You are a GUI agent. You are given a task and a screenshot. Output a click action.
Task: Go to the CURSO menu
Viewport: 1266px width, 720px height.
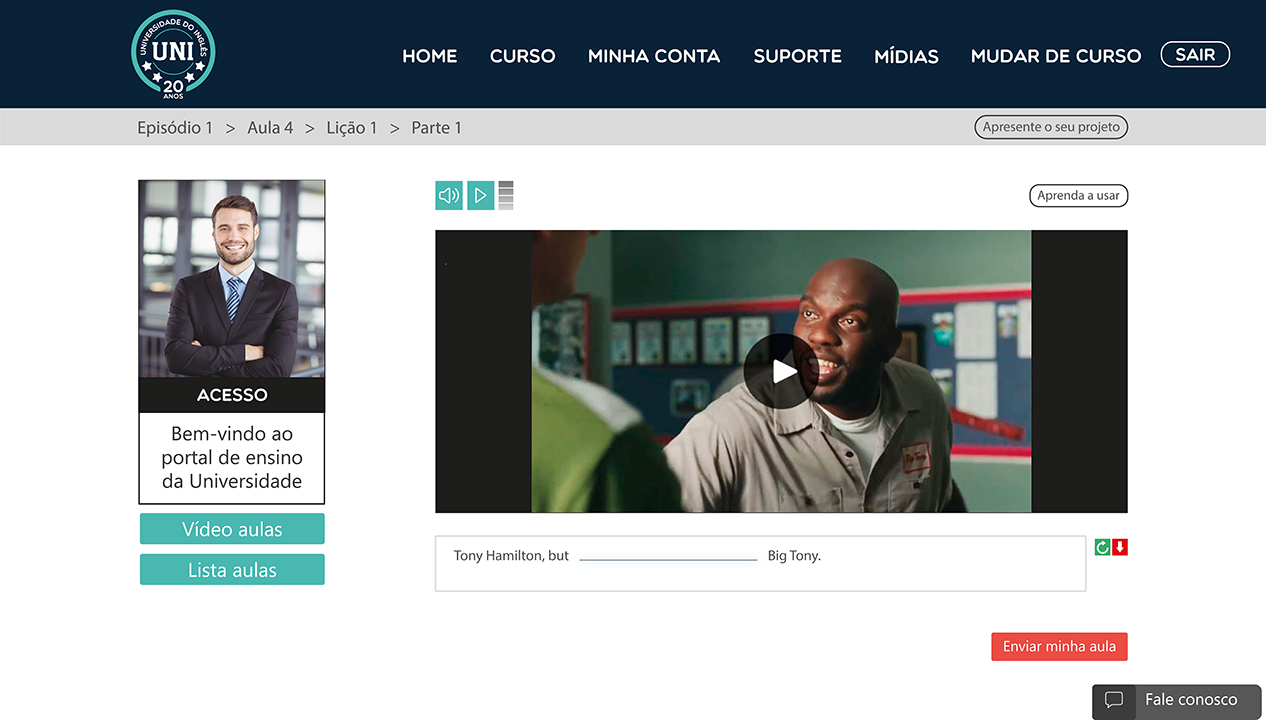[523, 56]
